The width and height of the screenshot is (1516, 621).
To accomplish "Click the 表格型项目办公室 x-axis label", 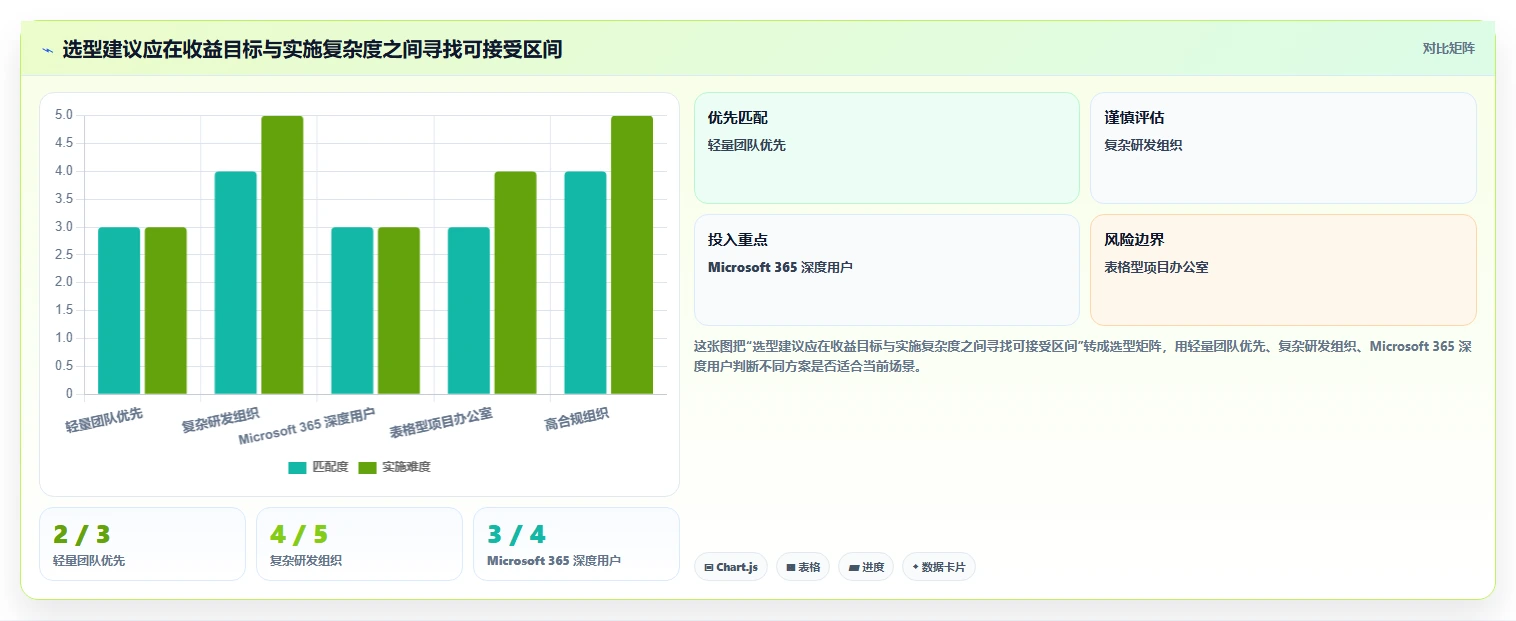I will [441, 424].
